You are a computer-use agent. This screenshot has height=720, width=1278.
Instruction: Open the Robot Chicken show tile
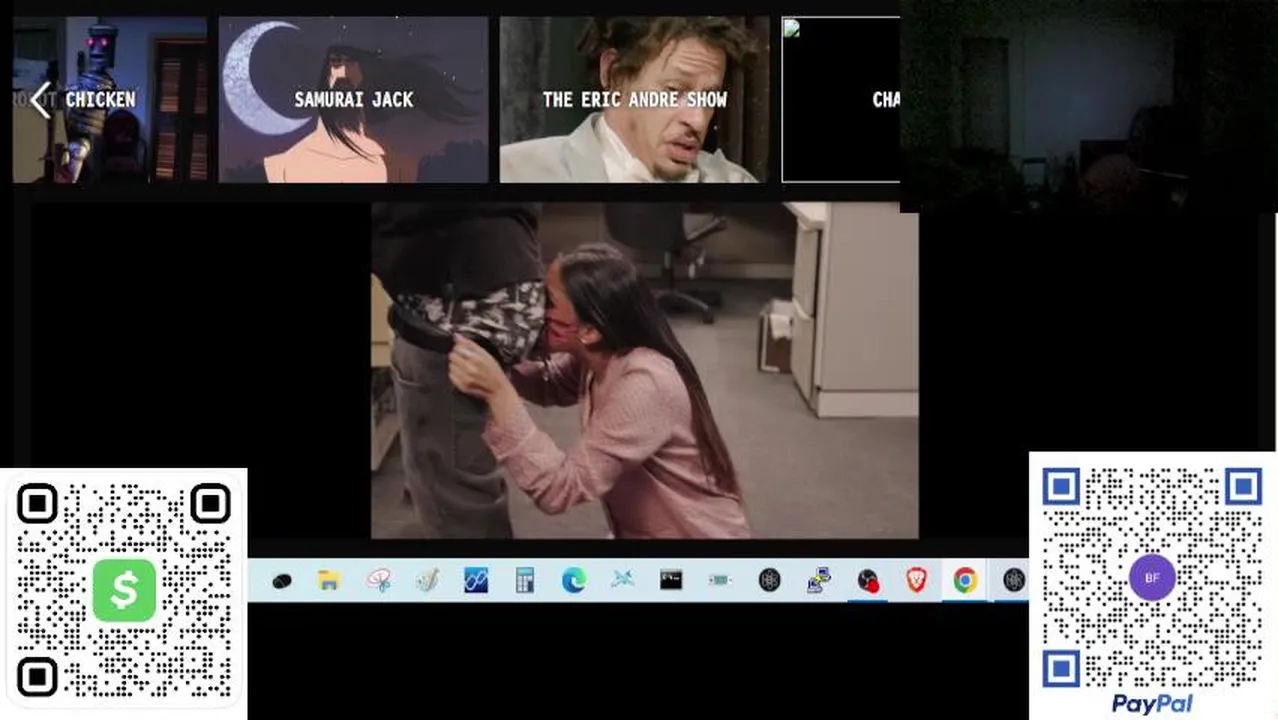pos(109,100)
